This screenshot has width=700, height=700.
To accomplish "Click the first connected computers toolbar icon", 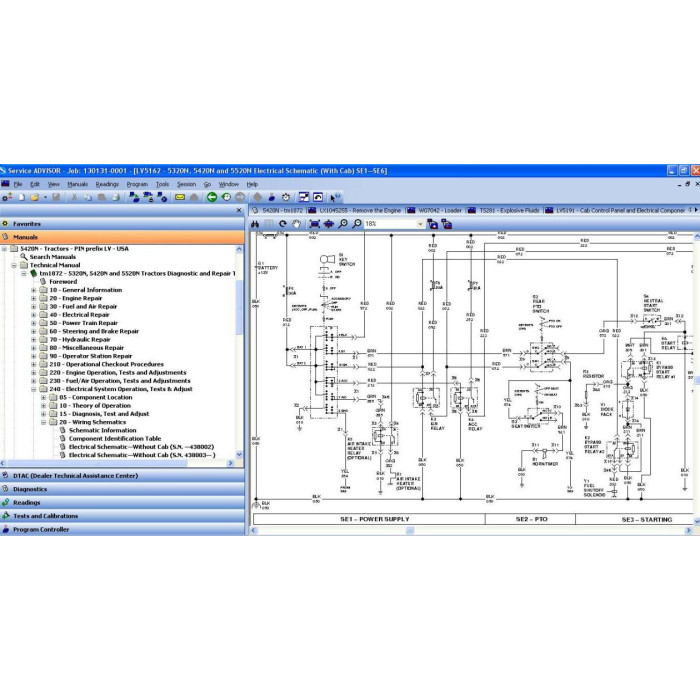I will click(x=133, y=197).
